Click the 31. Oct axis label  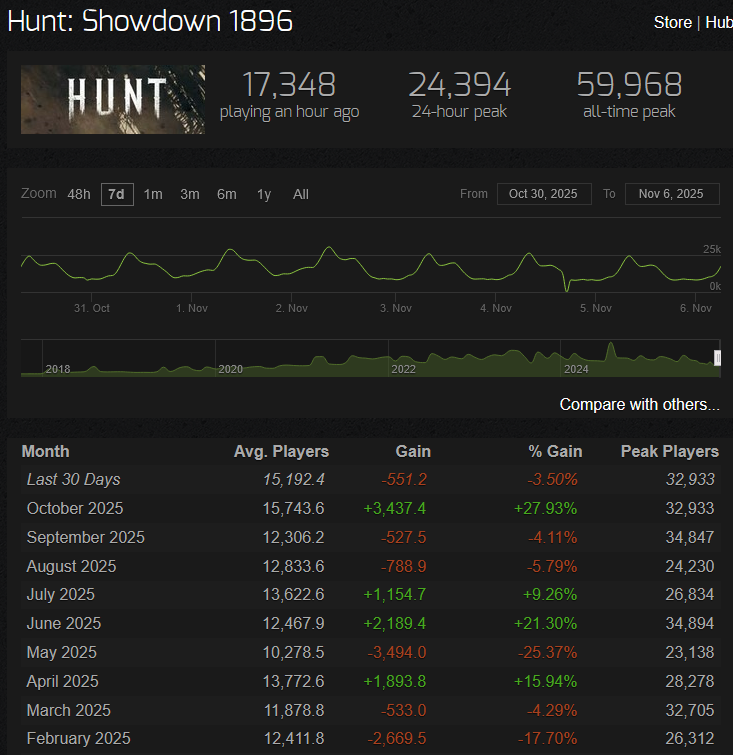pyautogui.click(x=92, y=308)
